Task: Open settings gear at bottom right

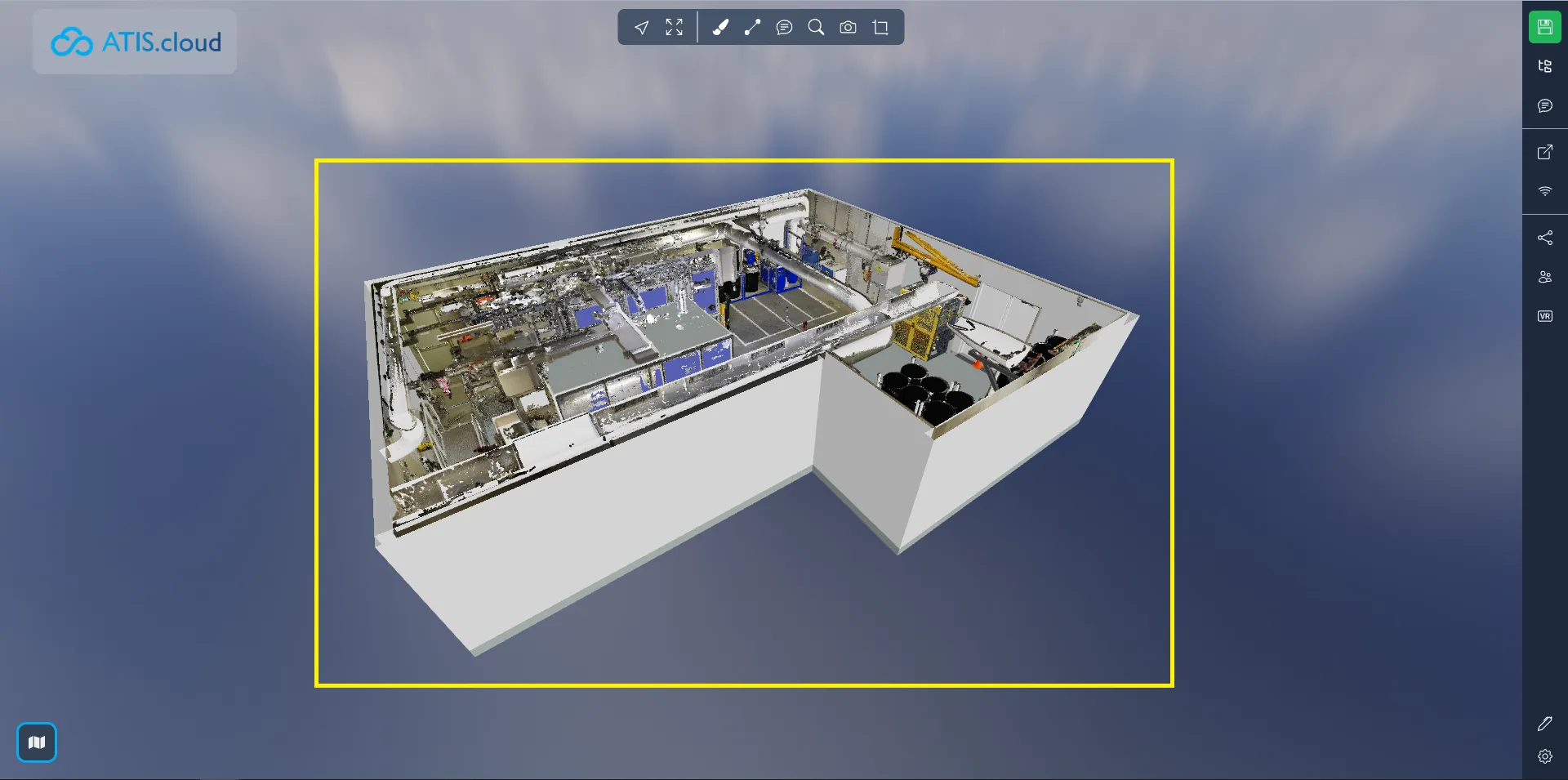Action: (1544, 756)
